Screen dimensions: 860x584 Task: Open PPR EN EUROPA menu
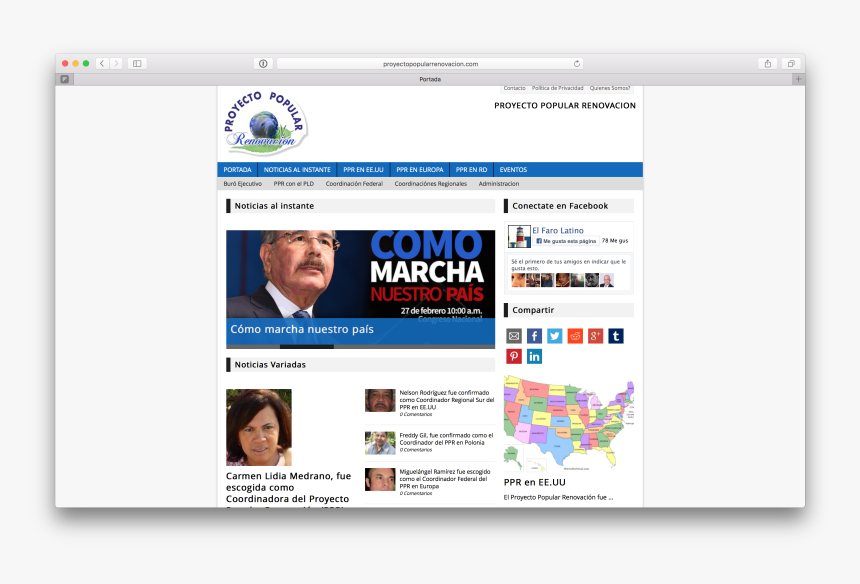click(x=420, y=169)
